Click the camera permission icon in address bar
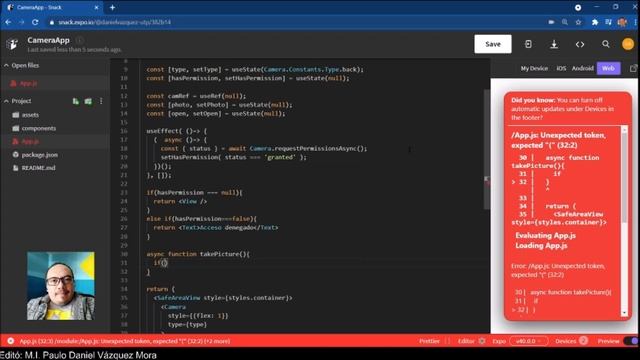The image size is (640, 360). (551, 22)
